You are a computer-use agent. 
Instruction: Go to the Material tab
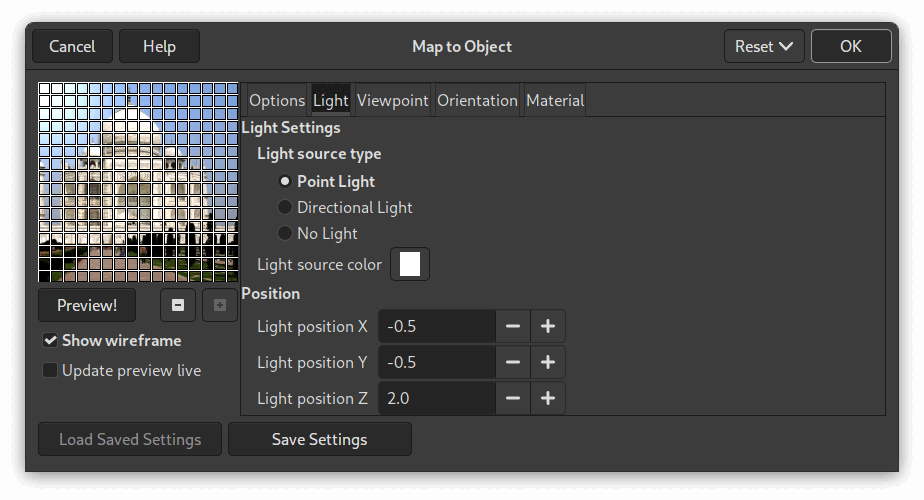(x=555, y=100)
